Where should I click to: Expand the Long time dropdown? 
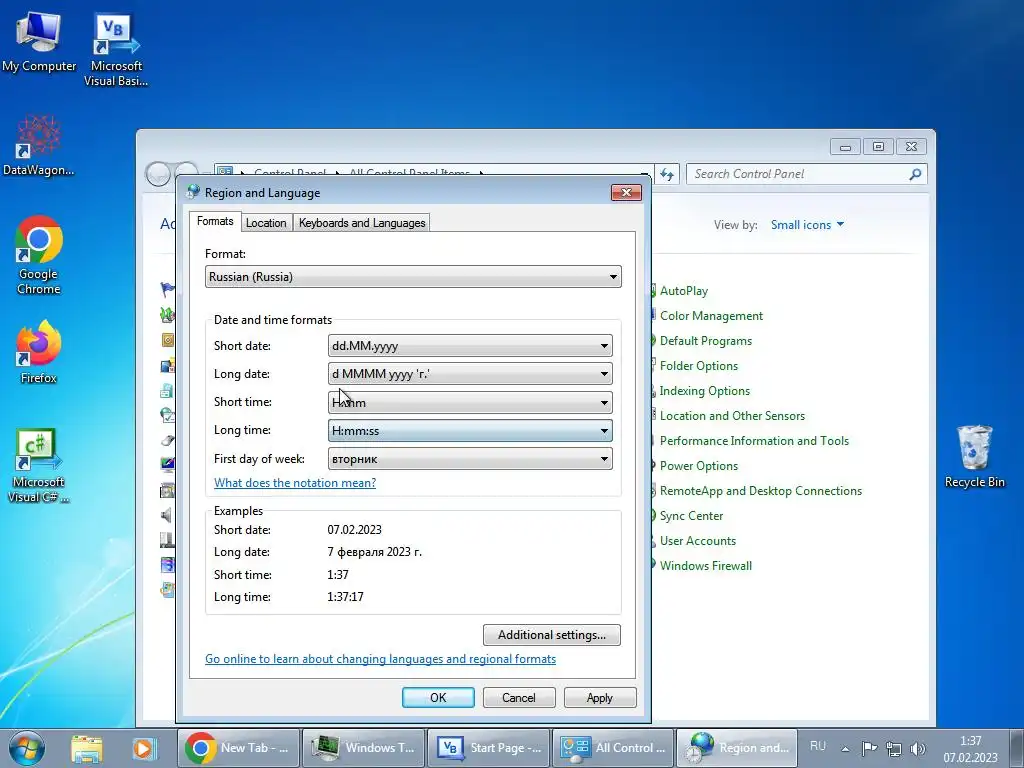point(470,431)
